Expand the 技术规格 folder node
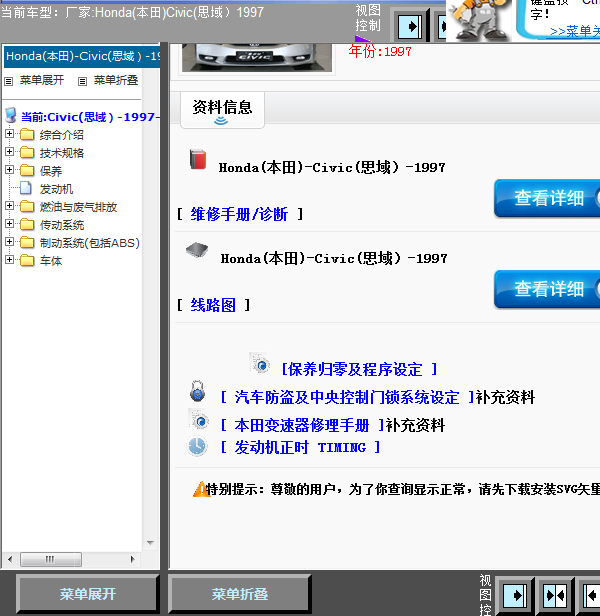This screenshot has height=616, width=600. pos(9,152)
